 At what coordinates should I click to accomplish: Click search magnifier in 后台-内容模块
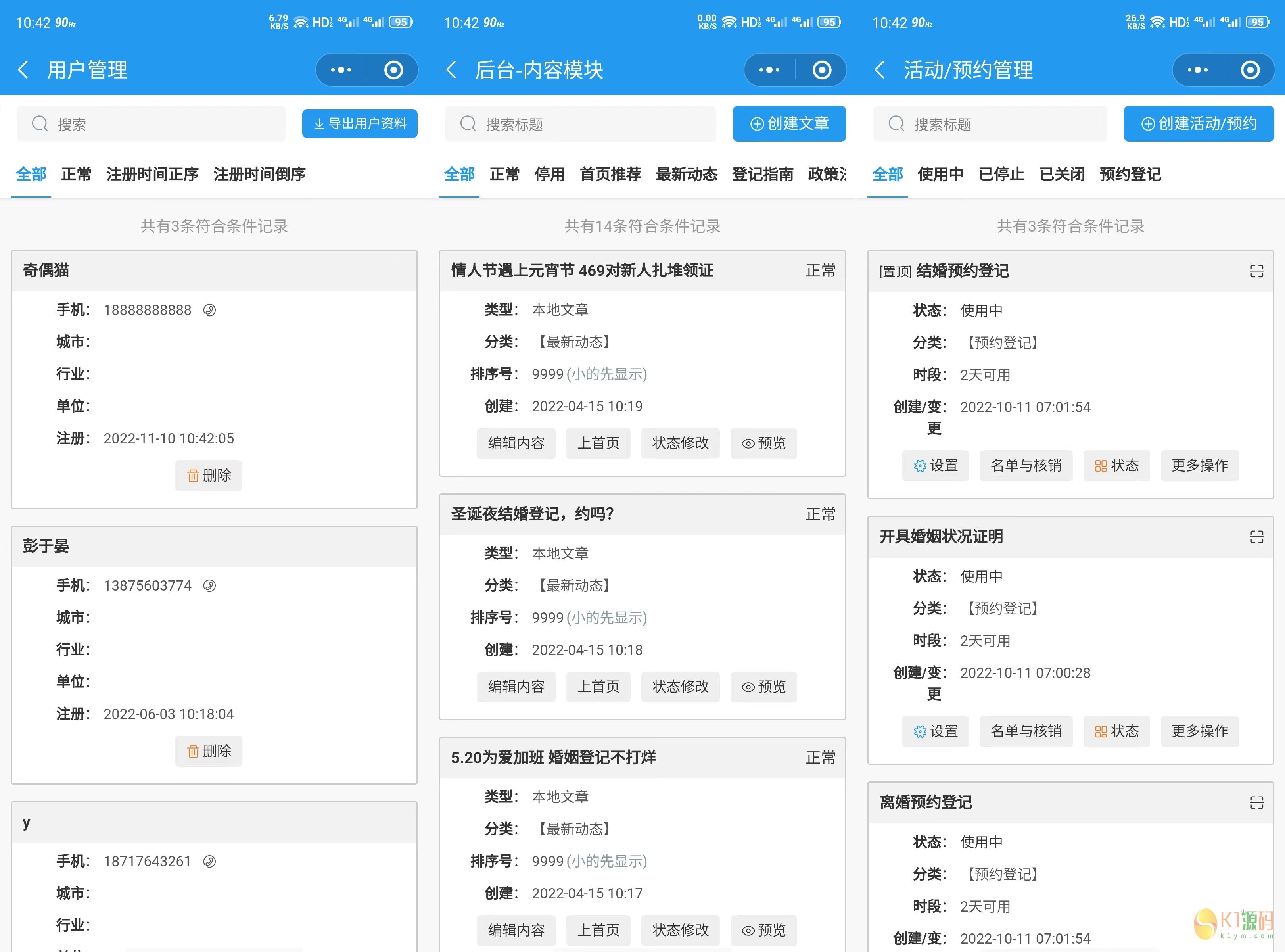[468, 123]
